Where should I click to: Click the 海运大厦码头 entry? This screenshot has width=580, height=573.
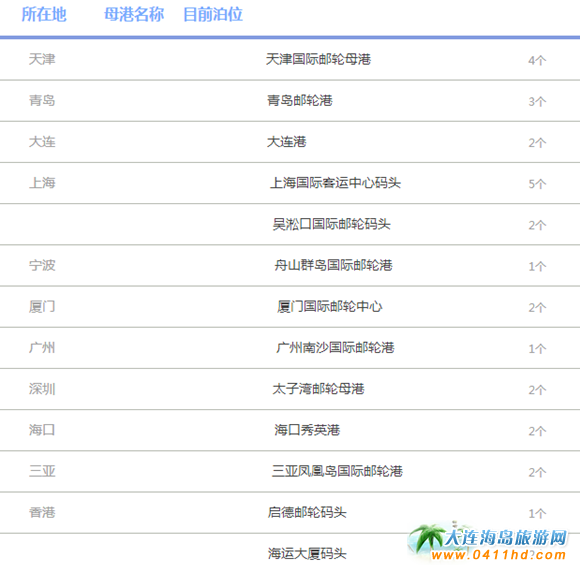[307, 554]
